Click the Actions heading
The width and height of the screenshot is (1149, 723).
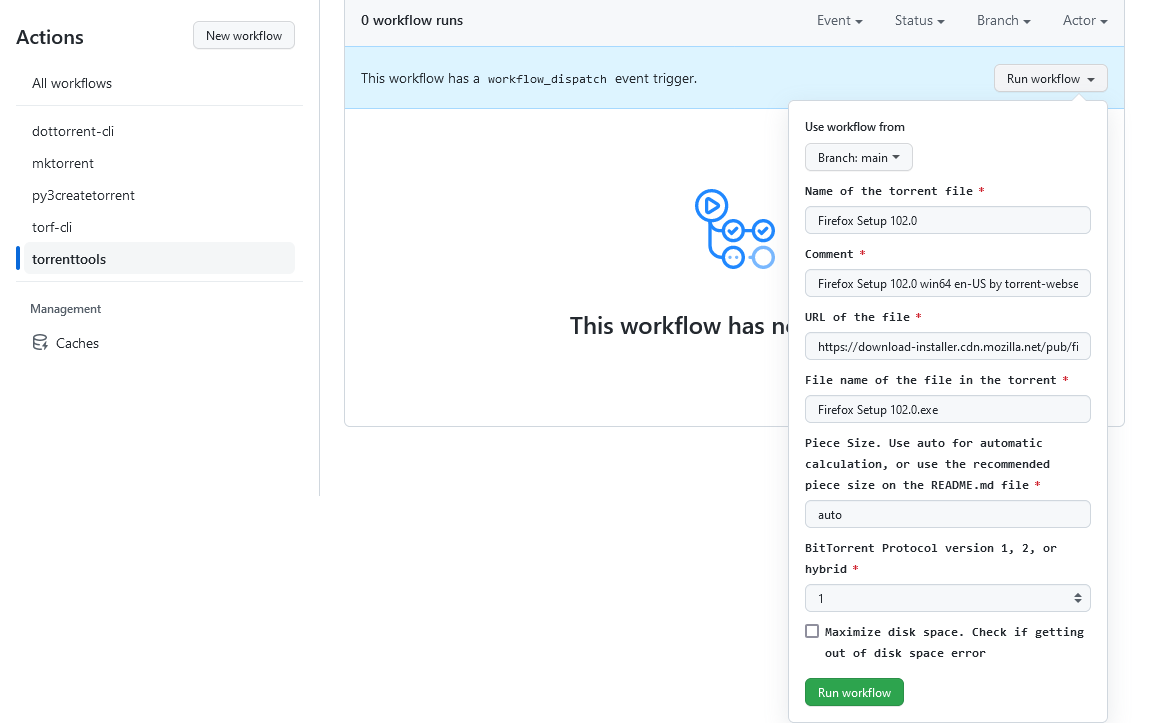click(50, 37)
